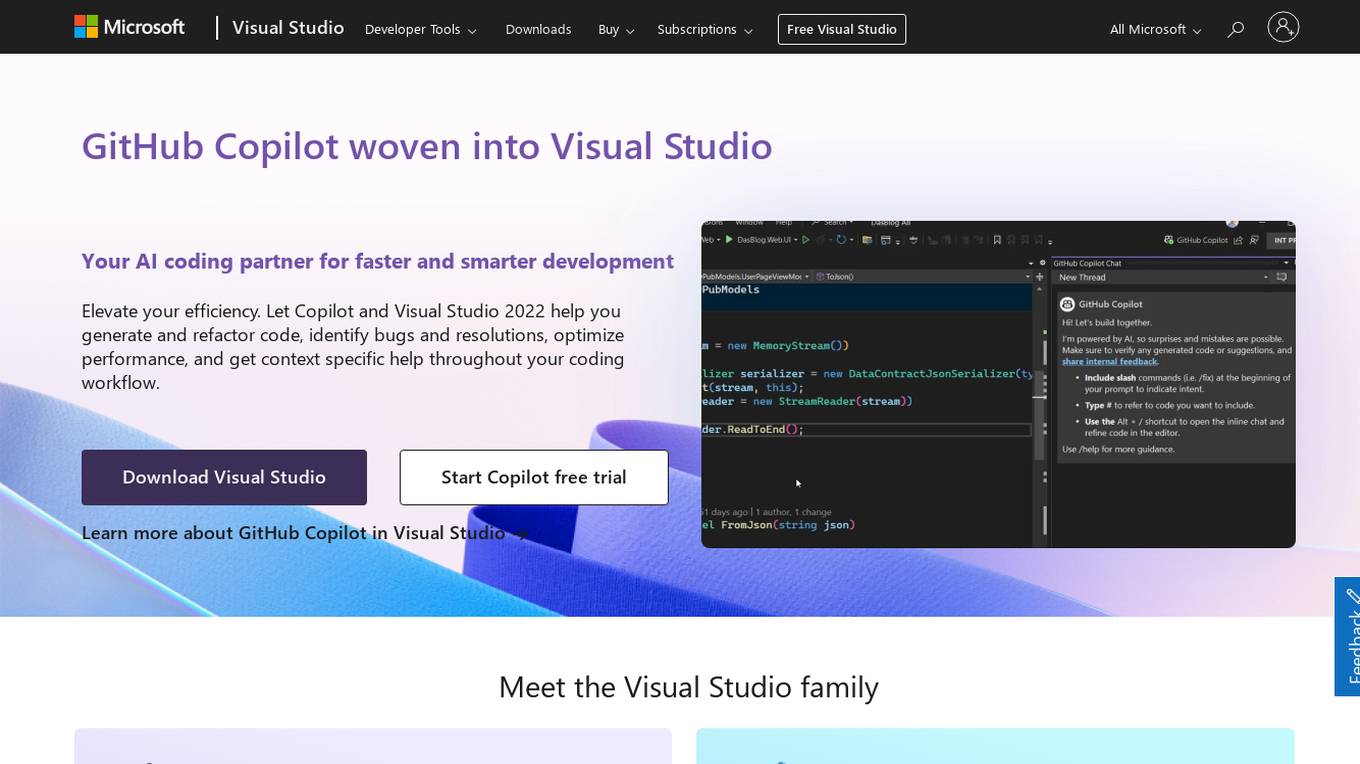Expand the Developer Tools menu

tap(420, 29)
